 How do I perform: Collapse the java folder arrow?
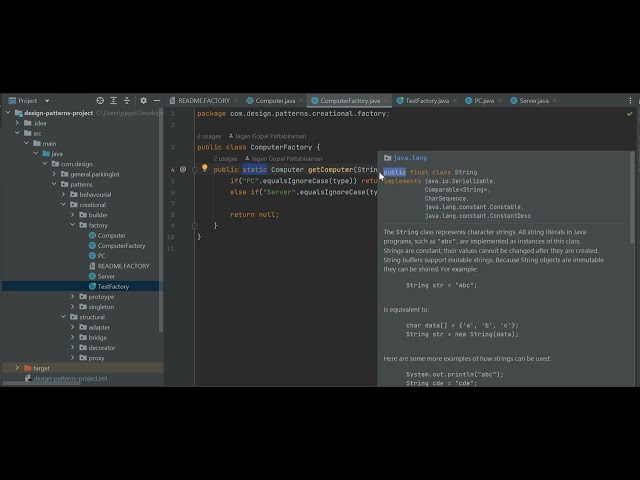click(x=36, y=153)
